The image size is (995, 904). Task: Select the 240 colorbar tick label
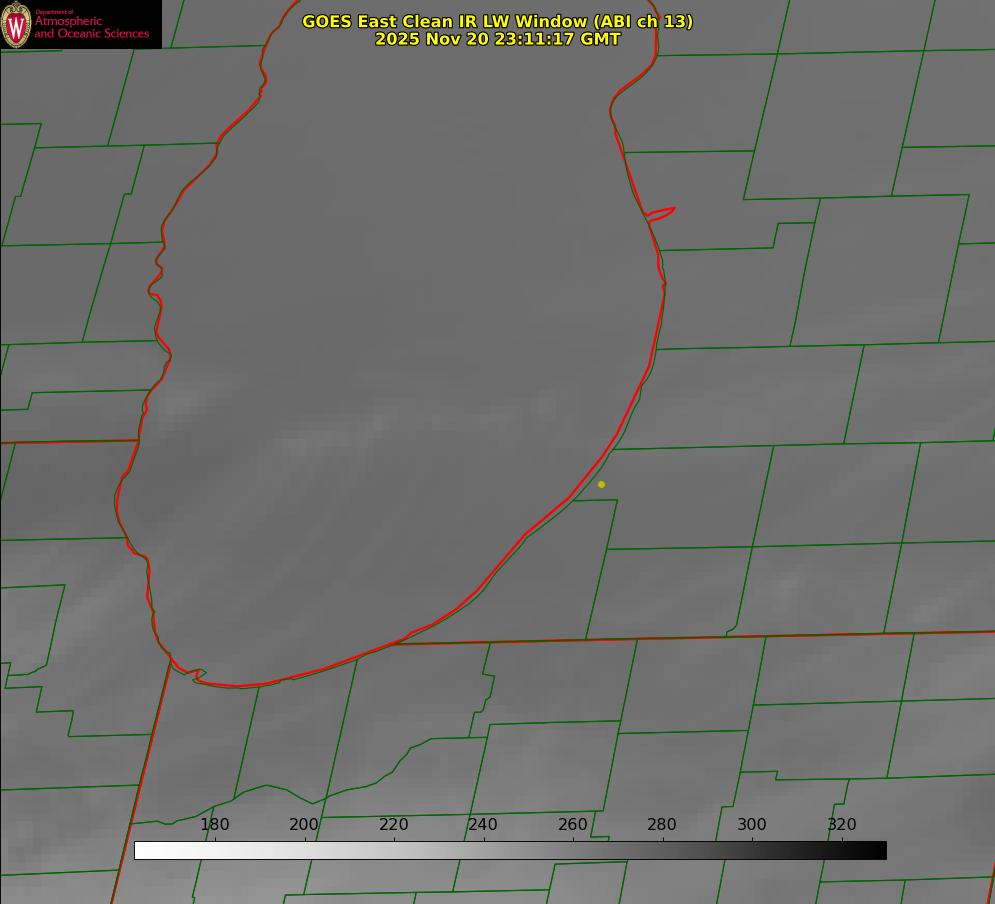tap(483, 824)
